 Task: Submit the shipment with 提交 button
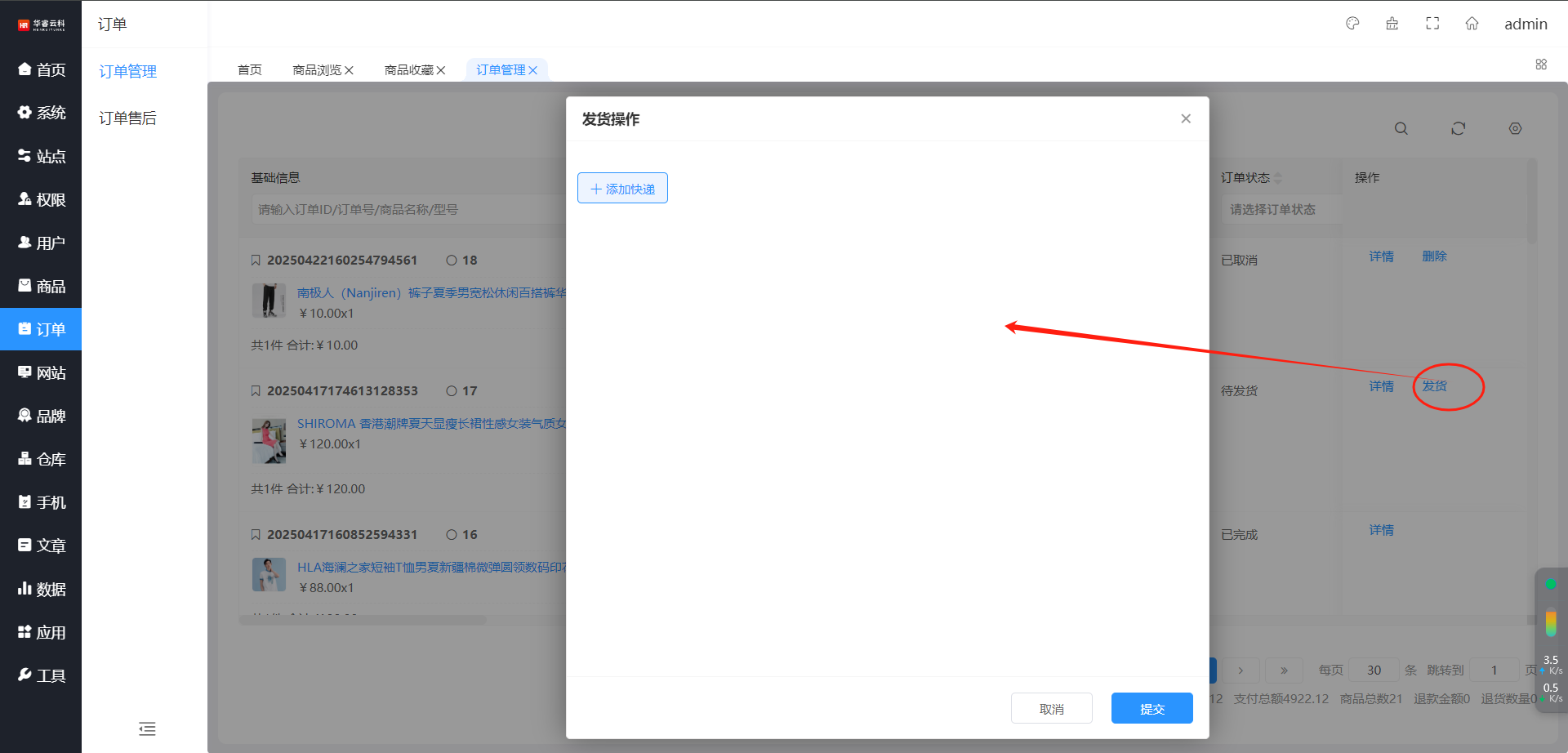point(1151,709)
